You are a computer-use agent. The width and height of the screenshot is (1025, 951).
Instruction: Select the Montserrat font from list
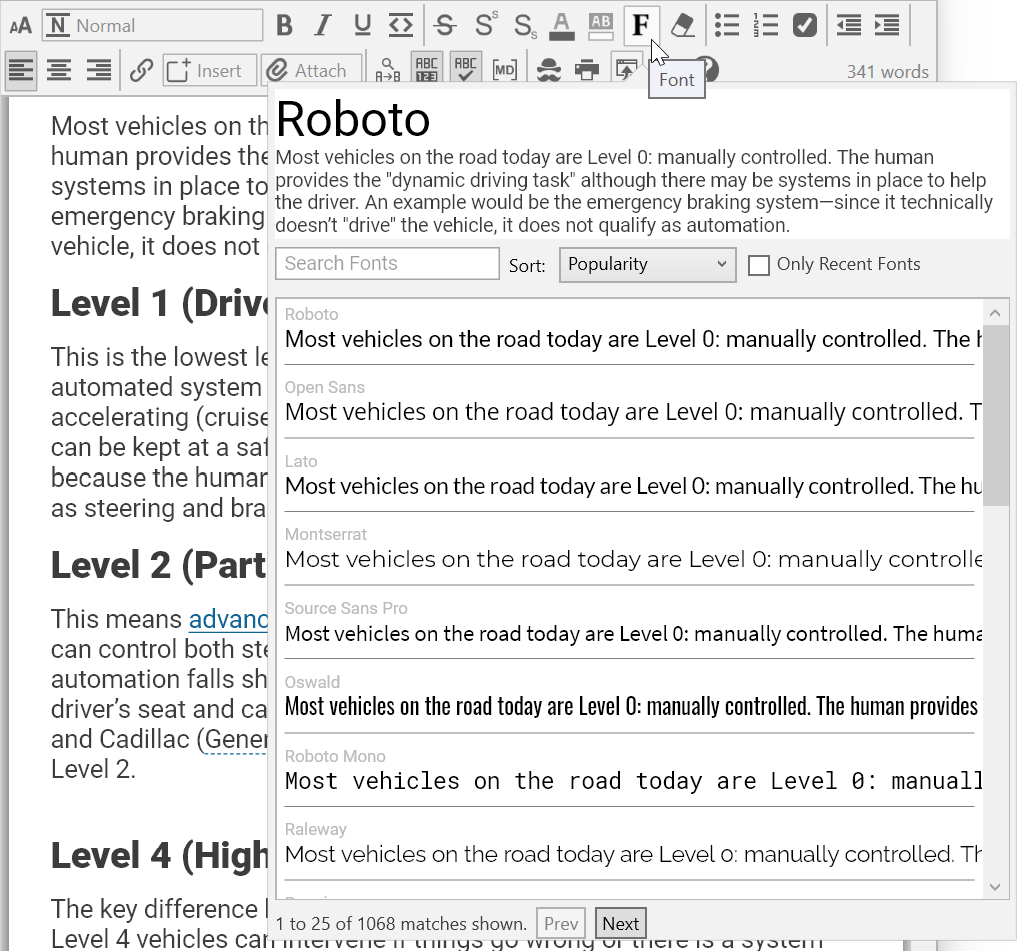628,550
